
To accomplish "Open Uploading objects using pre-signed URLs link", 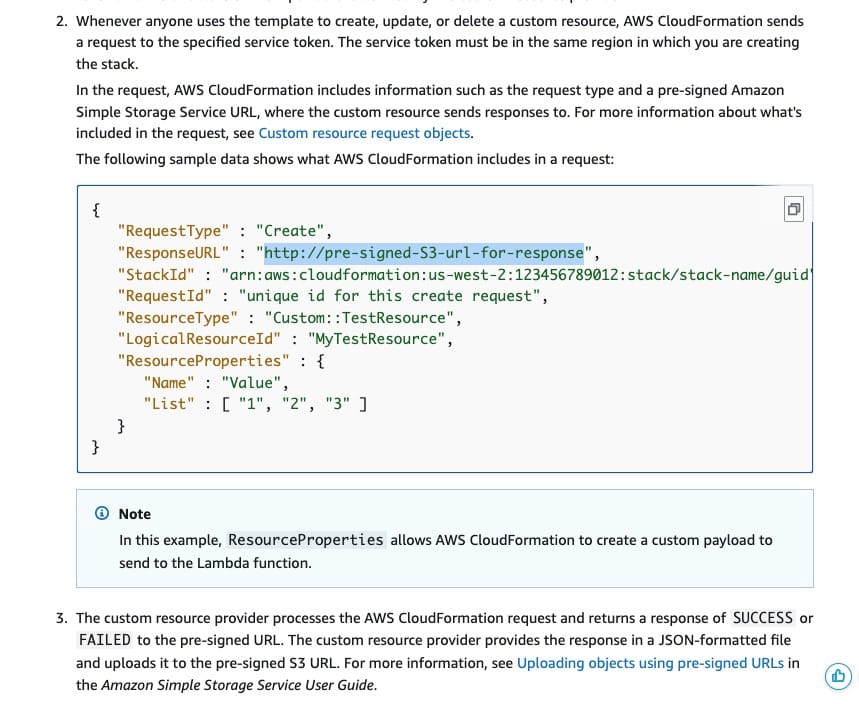I will pyautogui.click(x=650, y=663).
